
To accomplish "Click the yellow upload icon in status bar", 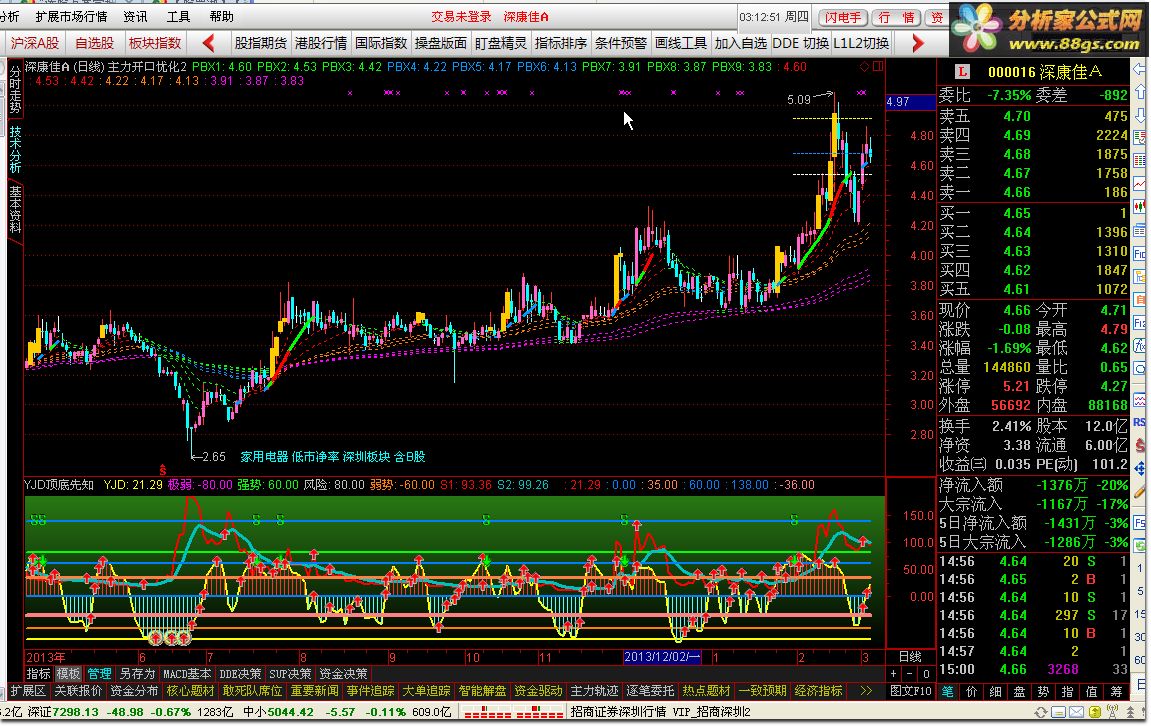I will 1094,712.
